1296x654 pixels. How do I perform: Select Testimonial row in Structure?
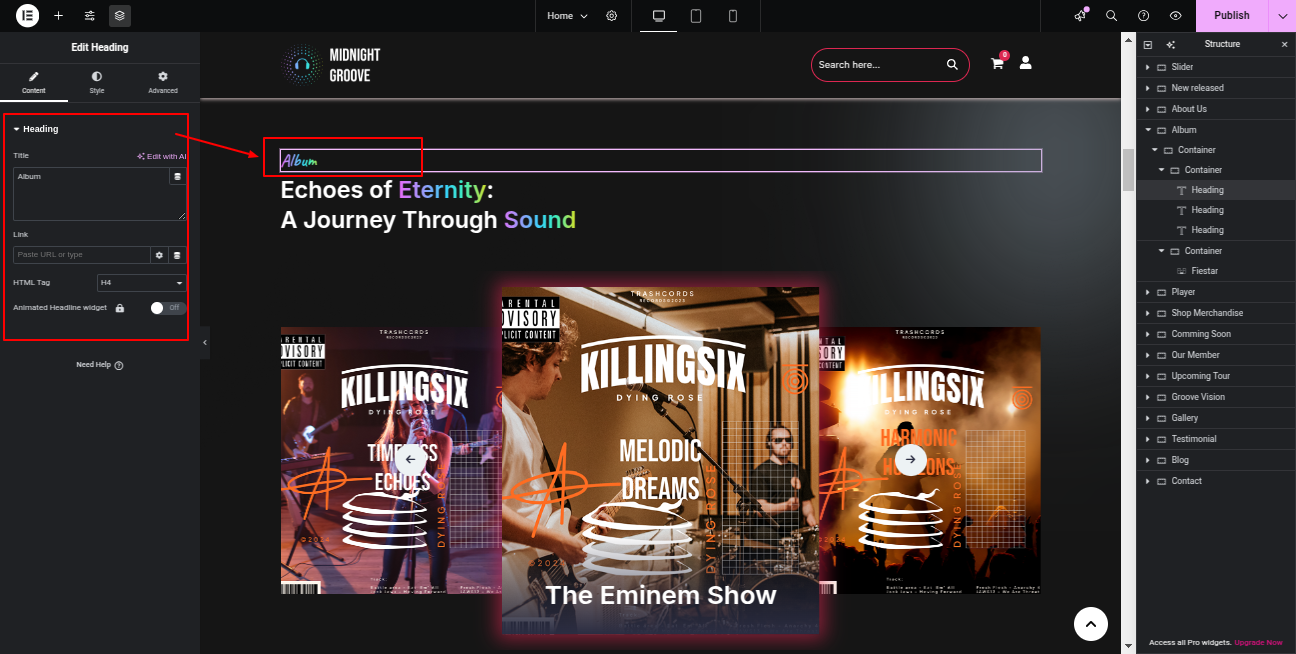(x=1216, y=439)
